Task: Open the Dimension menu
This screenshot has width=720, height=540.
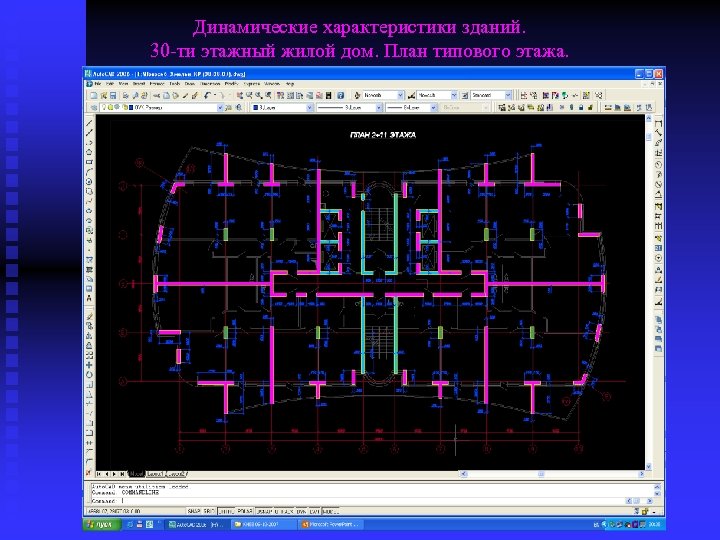Action: click(x=210, y=84)
